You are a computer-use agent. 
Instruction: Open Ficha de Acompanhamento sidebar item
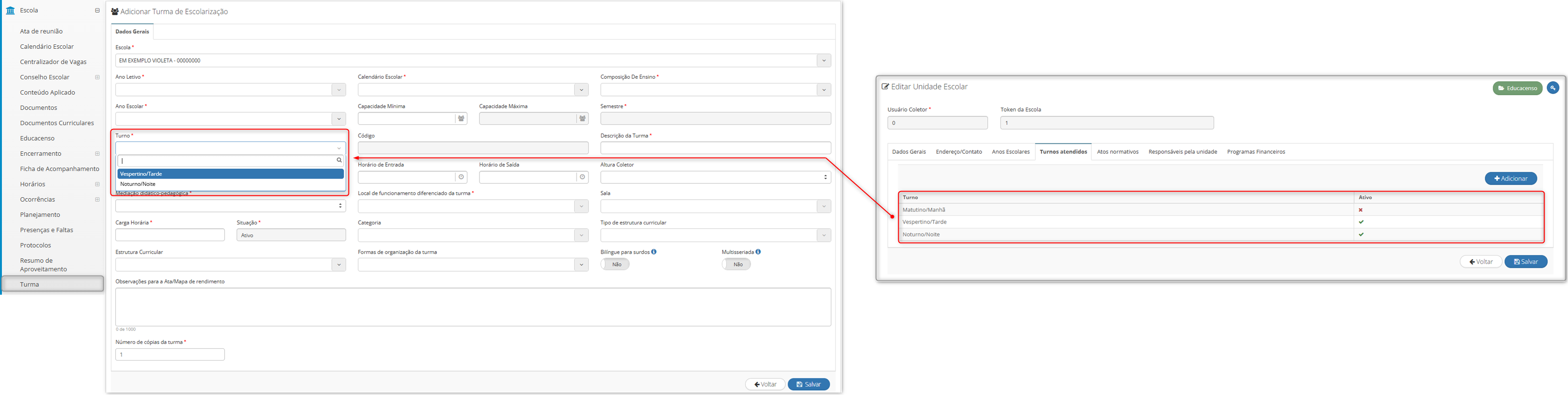[60, 169]
